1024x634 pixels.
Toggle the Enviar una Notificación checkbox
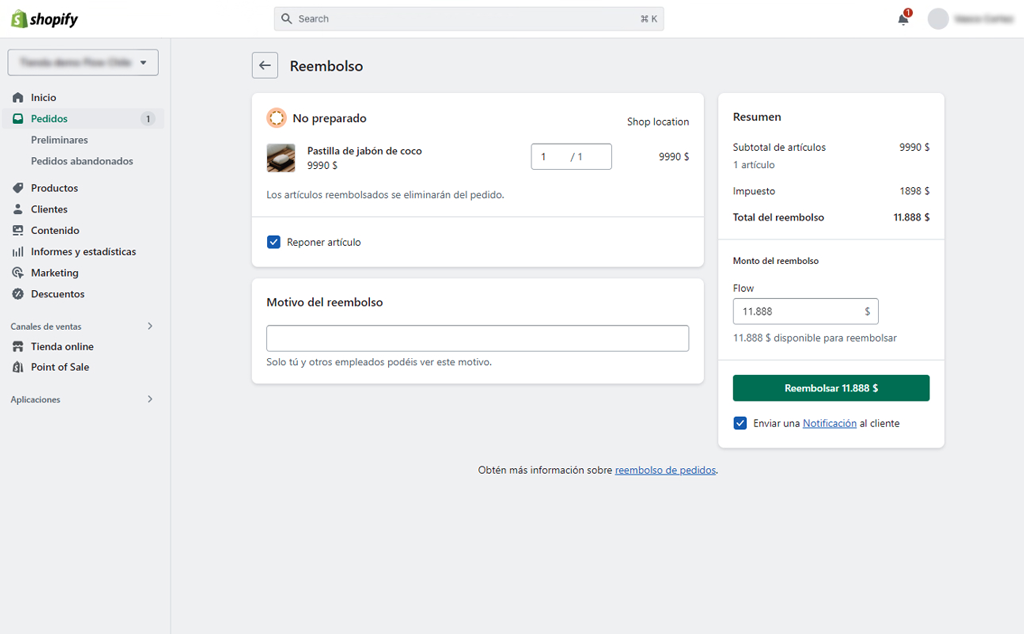[x=740, y=423]
